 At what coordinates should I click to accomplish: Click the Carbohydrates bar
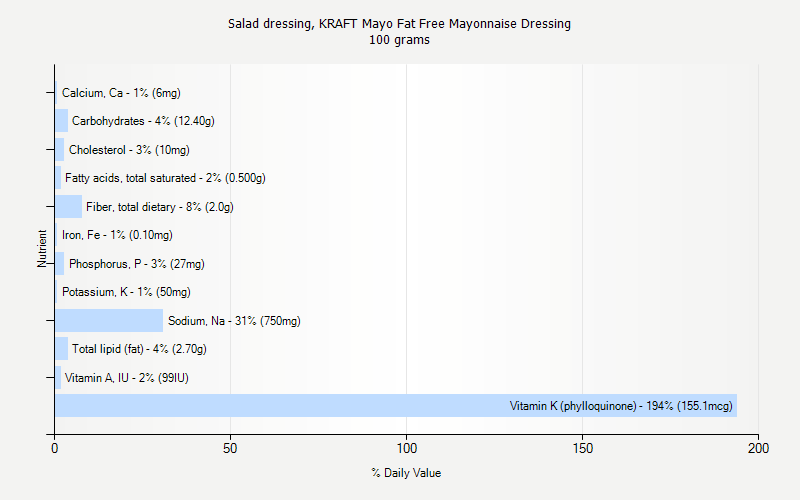point(61,121)
